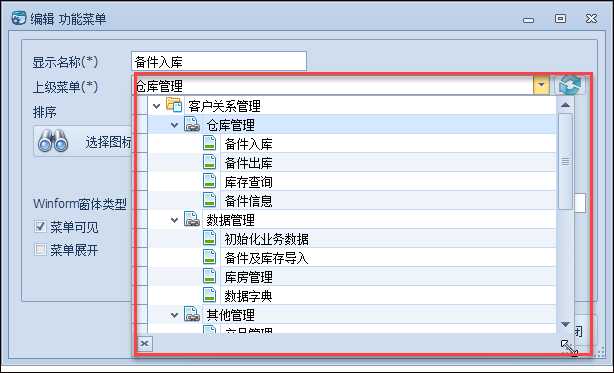Collapse the 其他管理 tree node

tap(175, 315)
